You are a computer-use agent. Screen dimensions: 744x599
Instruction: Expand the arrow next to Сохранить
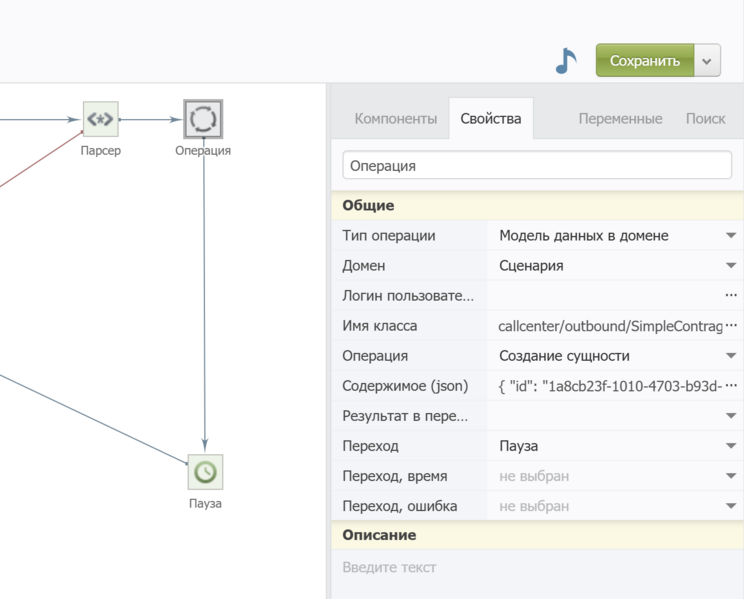pos(708,61)
